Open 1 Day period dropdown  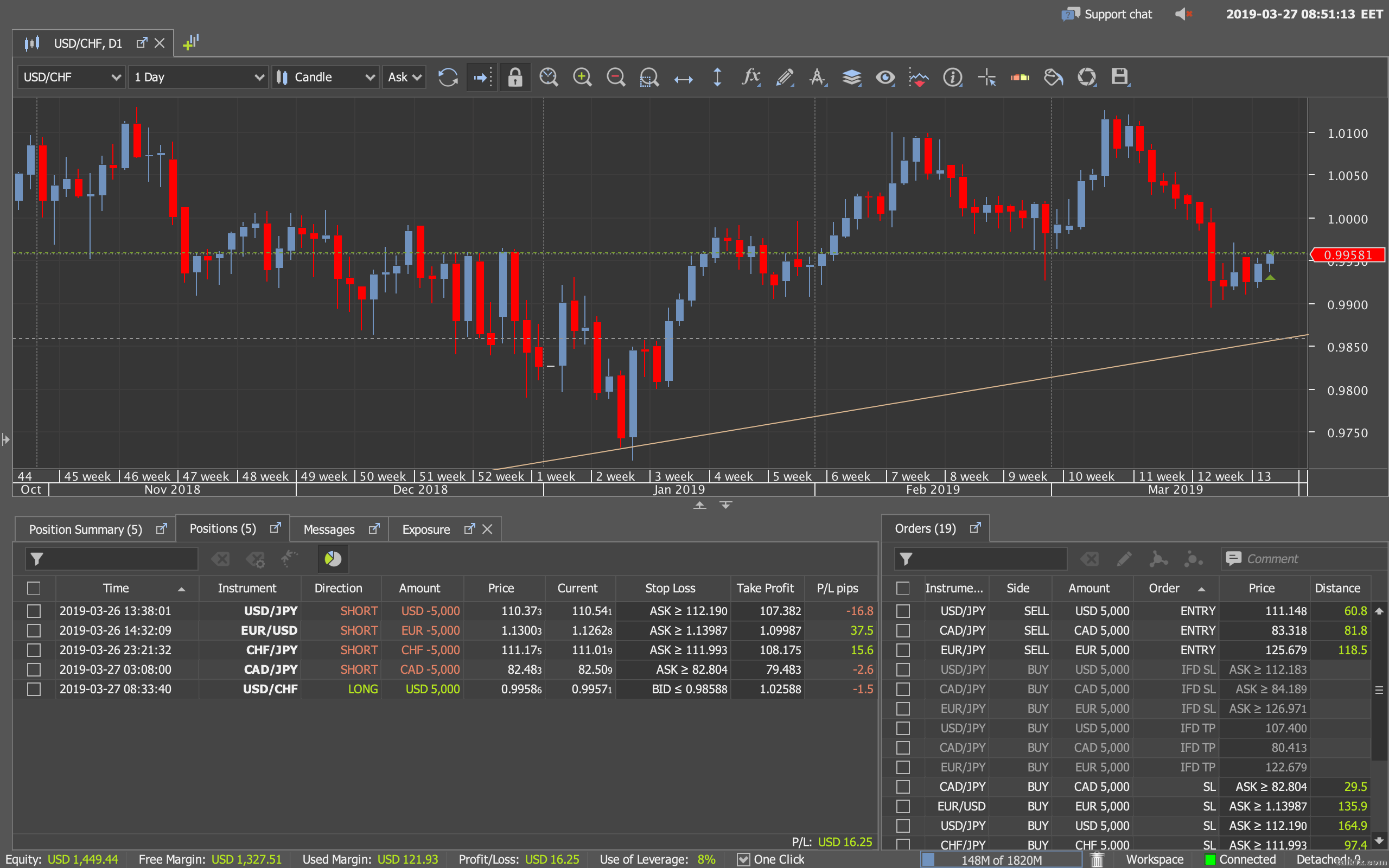pyautogui.click(x=198, y=77)
